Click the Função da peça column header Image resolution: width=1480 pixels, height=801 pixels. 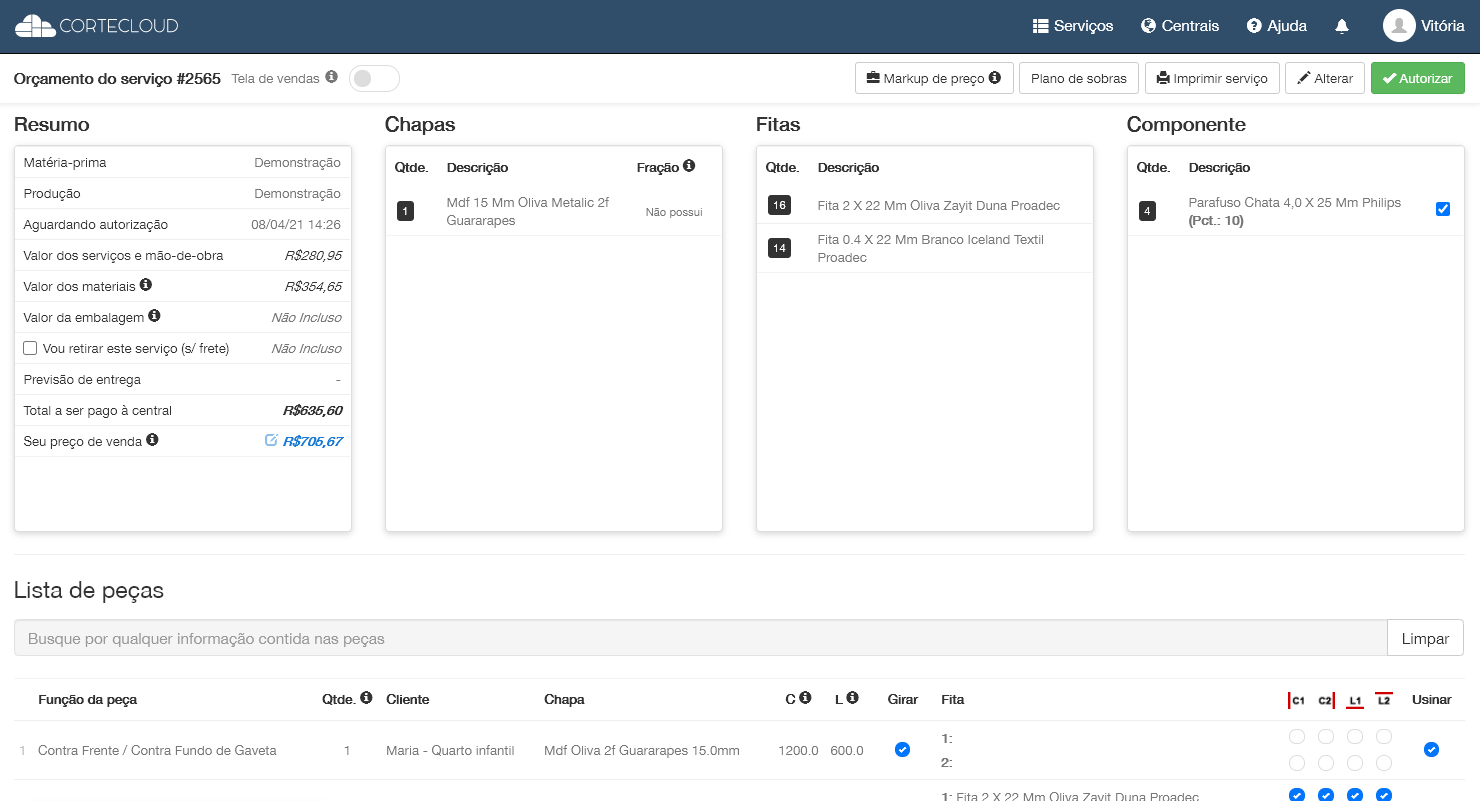coord(87,699)
